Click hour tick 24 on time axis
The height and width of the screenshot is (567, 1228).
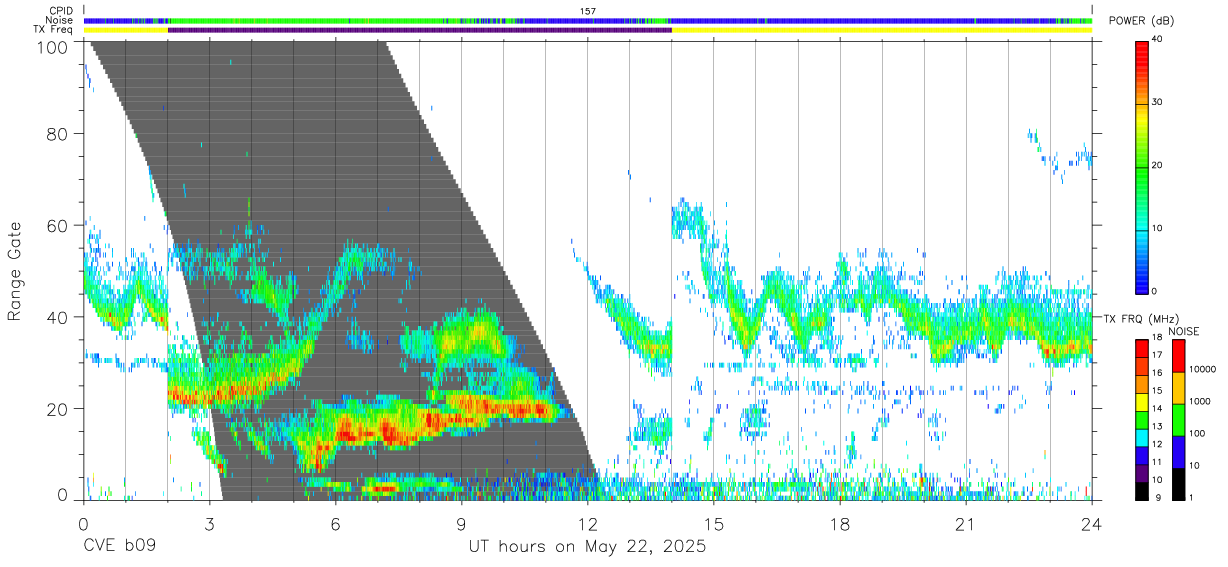coord(1092,524)
